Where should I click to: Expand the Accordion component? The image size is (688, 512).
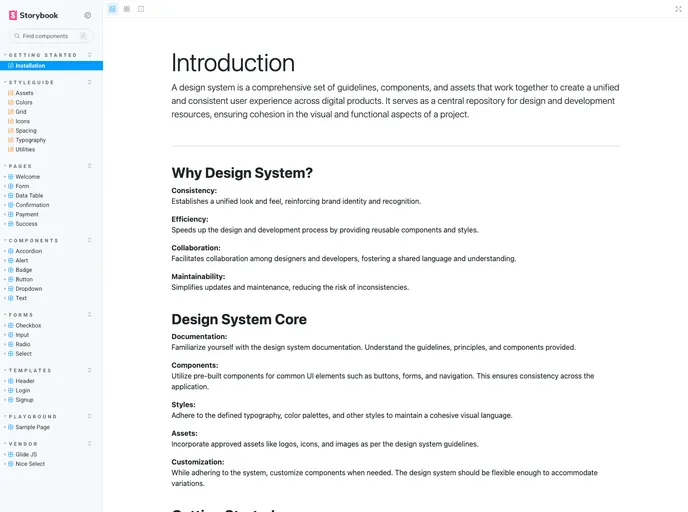click(x=28, y=251)
